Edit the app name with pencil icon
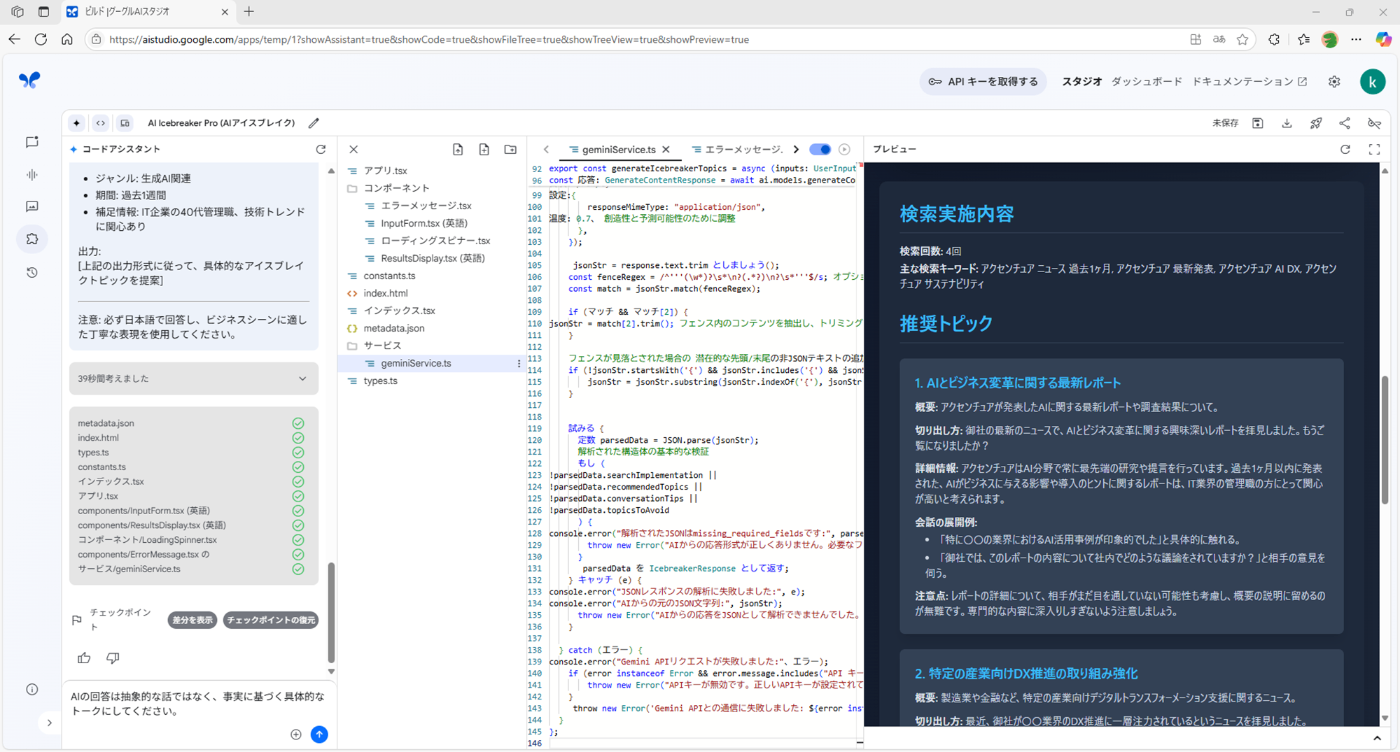This screenshot has height=752, width=1400. tap(314, 123)
